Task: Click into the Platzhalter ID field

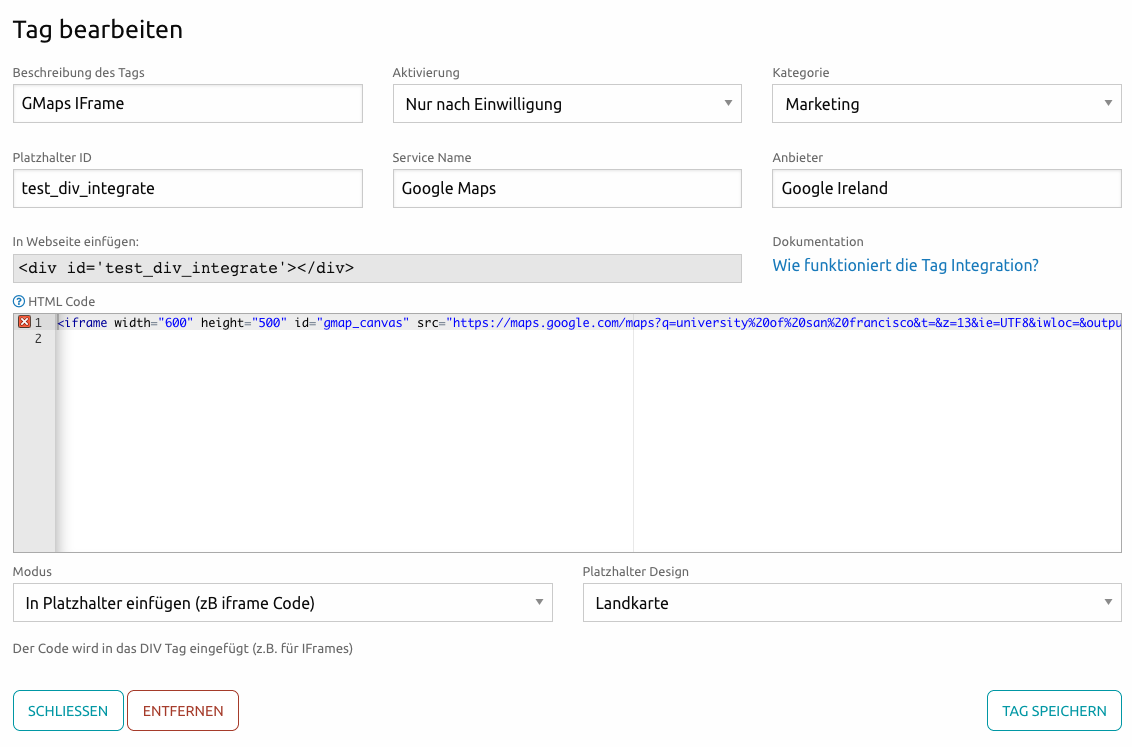Action: 187,188
